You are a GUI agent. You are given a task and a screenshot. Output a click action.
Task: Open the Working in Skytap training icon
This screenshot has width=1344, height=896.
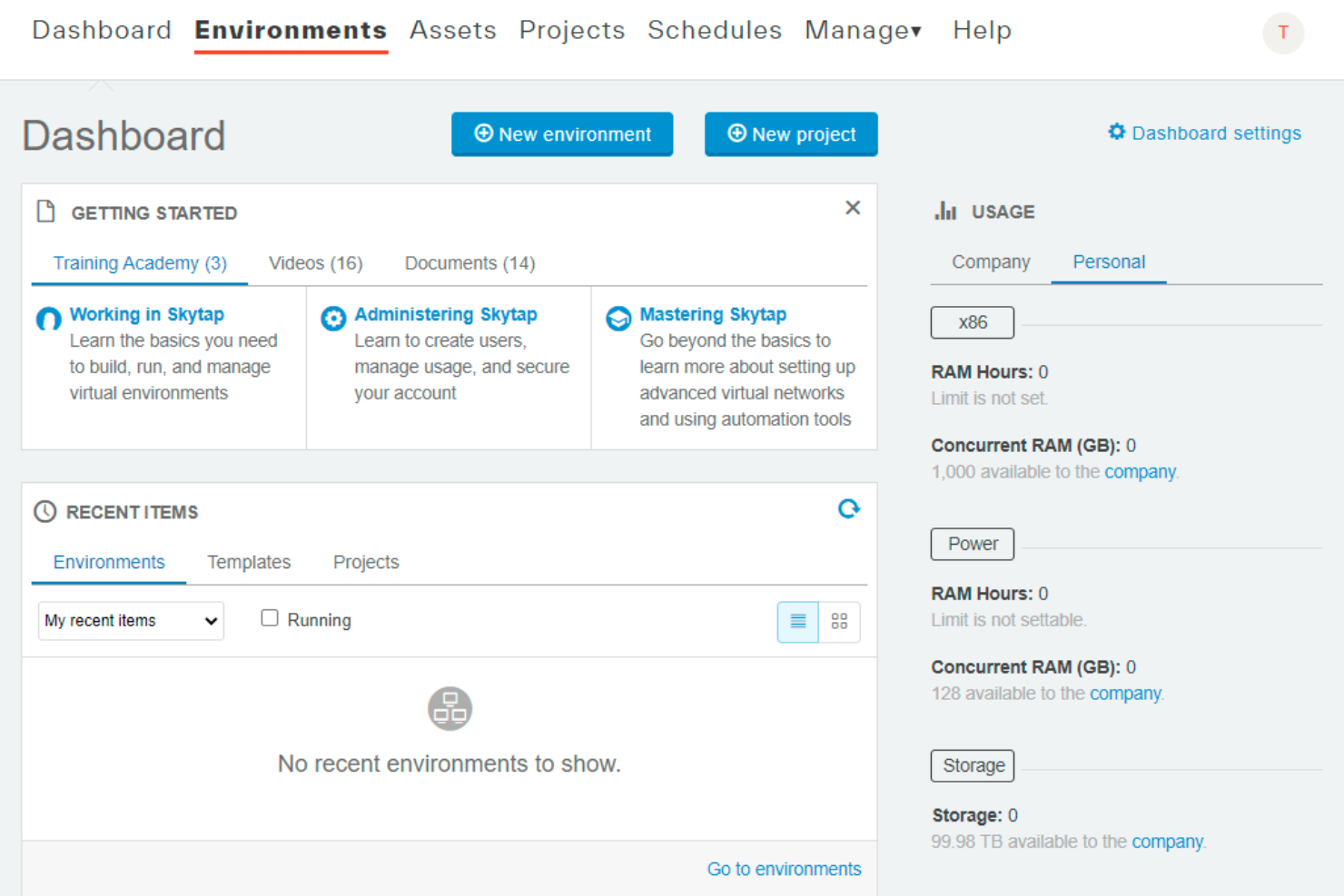click(48, 319)
